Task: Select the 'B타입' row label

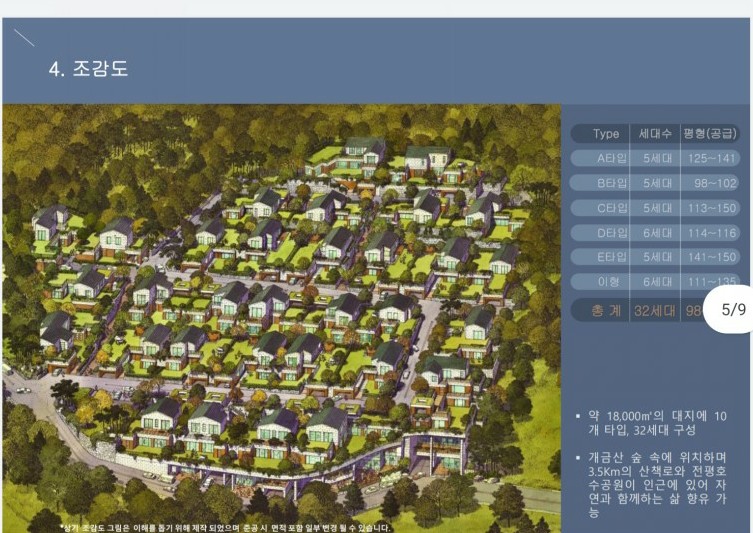Action: [x=612, y=183]
